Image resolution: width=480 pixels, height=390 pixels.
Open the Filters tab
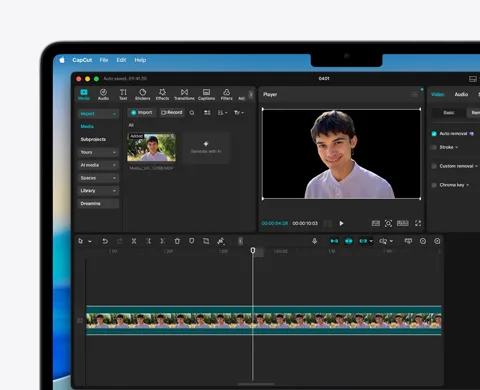226,94
